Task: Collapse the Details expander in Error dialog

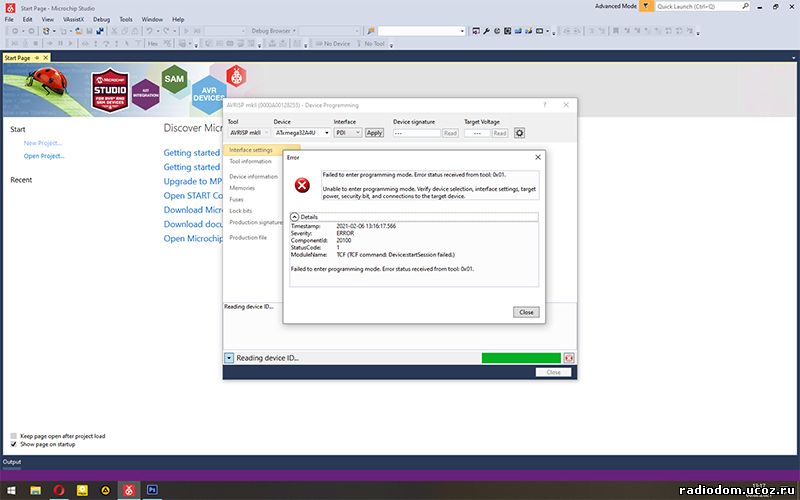Action: [294, 217]
